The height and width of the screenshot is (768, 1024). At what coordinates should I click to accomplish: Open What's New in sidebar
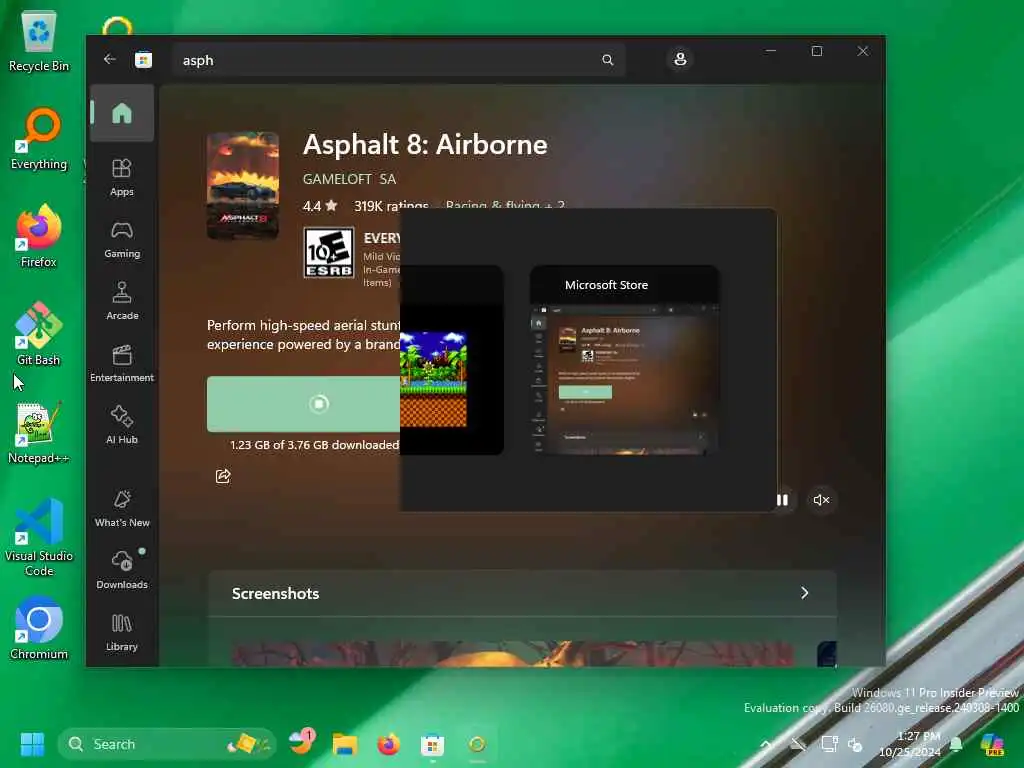(122, 509)
